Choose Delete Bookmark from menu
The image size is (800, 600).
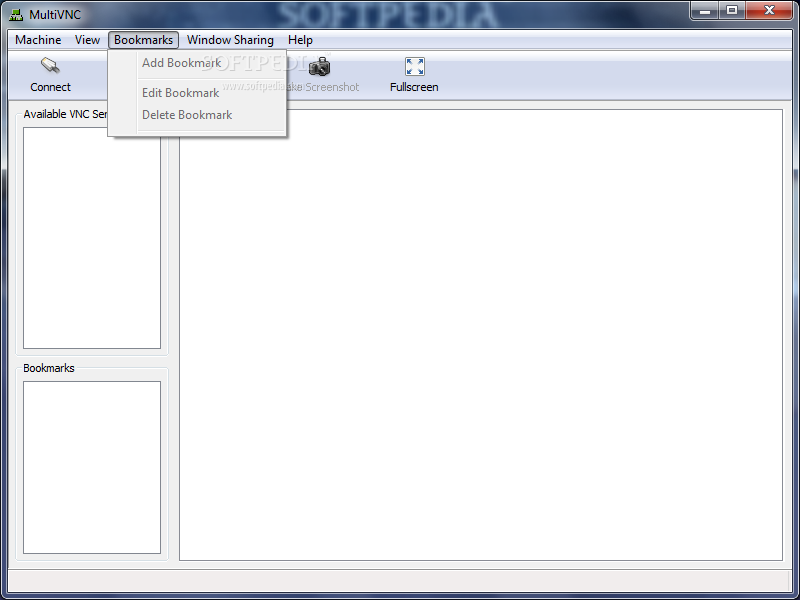pyautogui.click(x=197, y=115)
